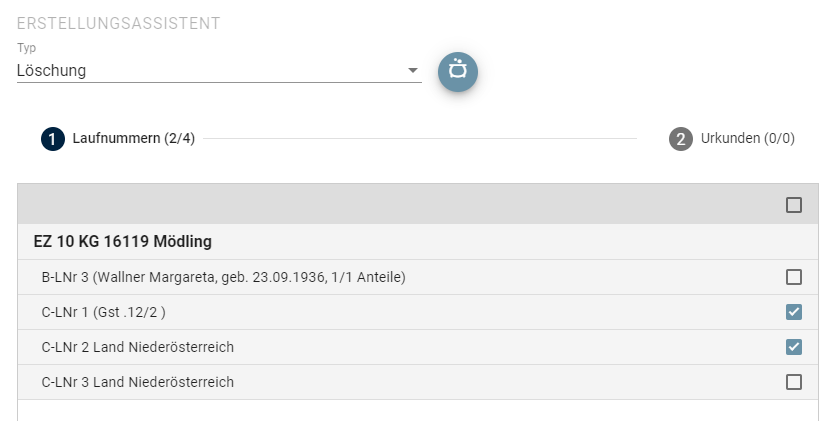
Task: Open the Typ dropdown arrow
Action: point(413,70)
